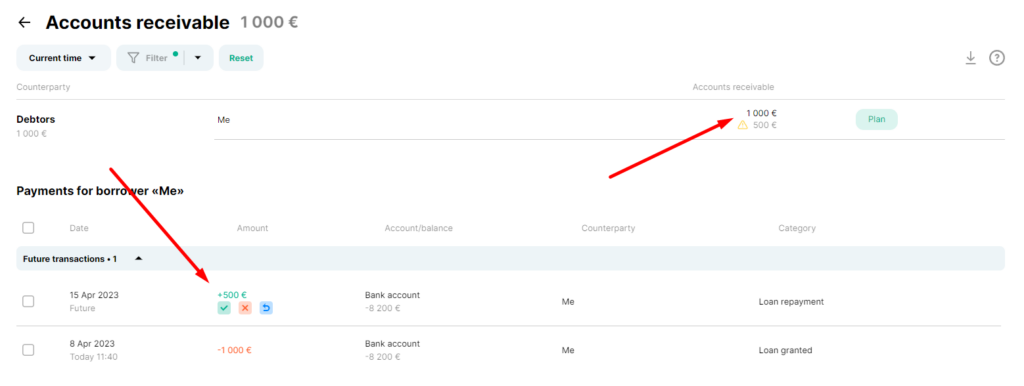The image size is (1024, 386).
Task: Click the blue undo arrow icon
Action: click(266, 308)
